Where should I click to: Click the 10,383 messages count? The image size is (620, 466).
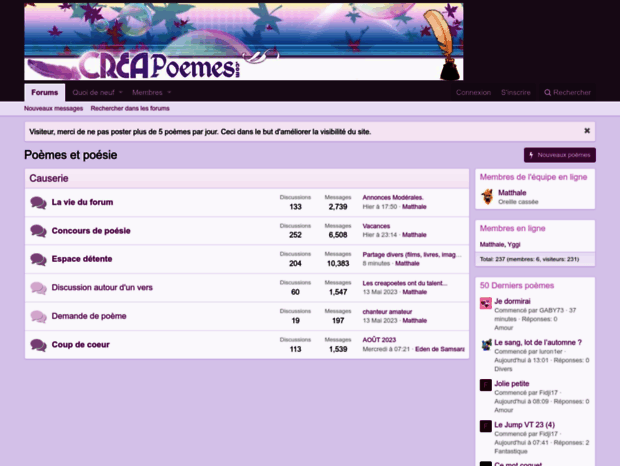click(x=338, y=264)
